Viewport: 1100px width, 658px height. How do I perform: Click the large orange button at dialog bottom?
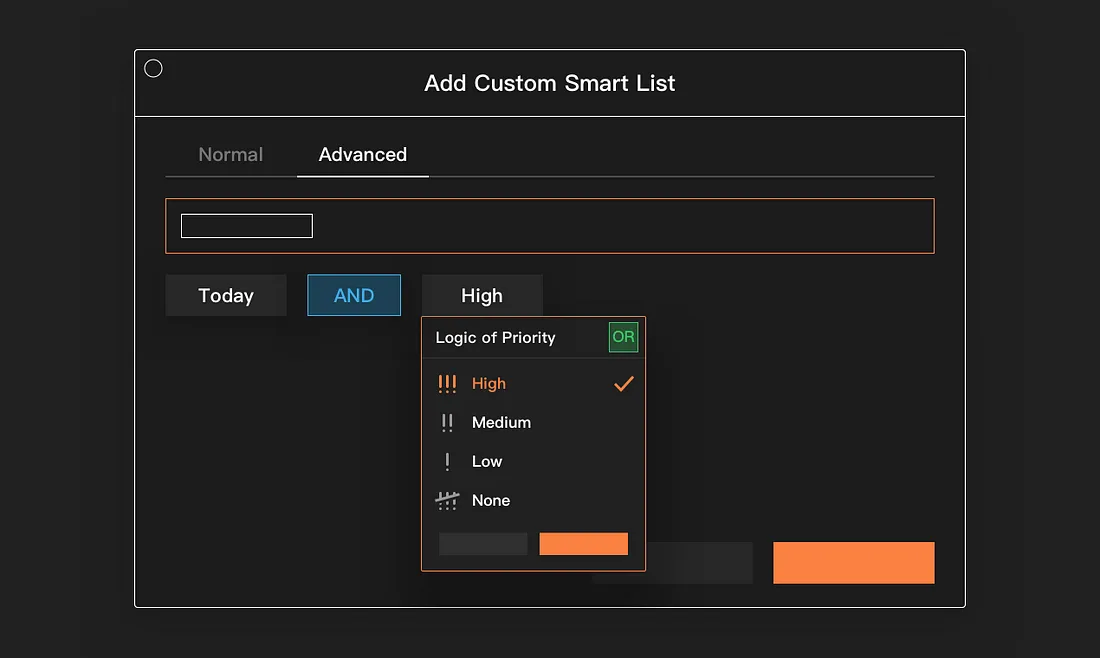pyautogui.click(x=853, y=563)
